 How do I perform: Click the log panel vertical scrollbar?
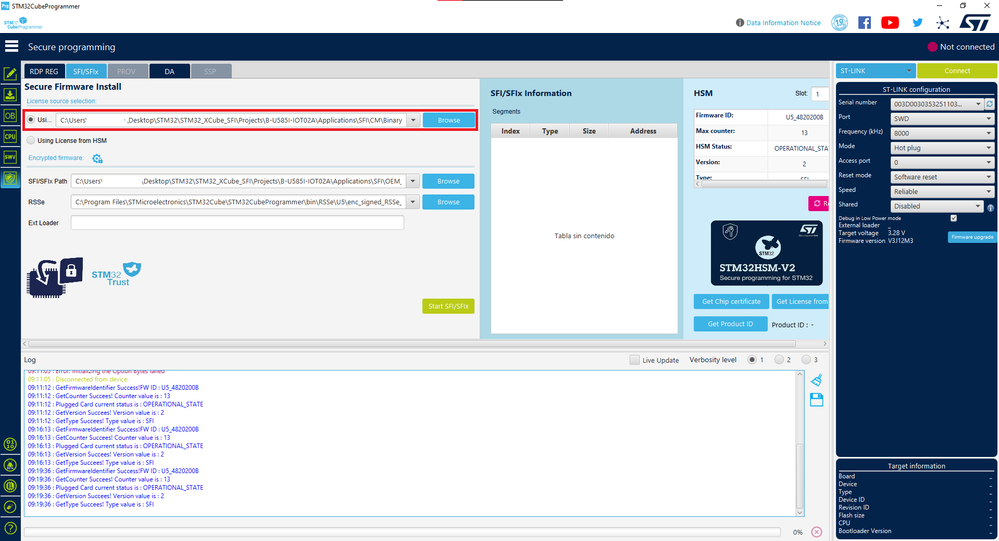coord(800,444)
